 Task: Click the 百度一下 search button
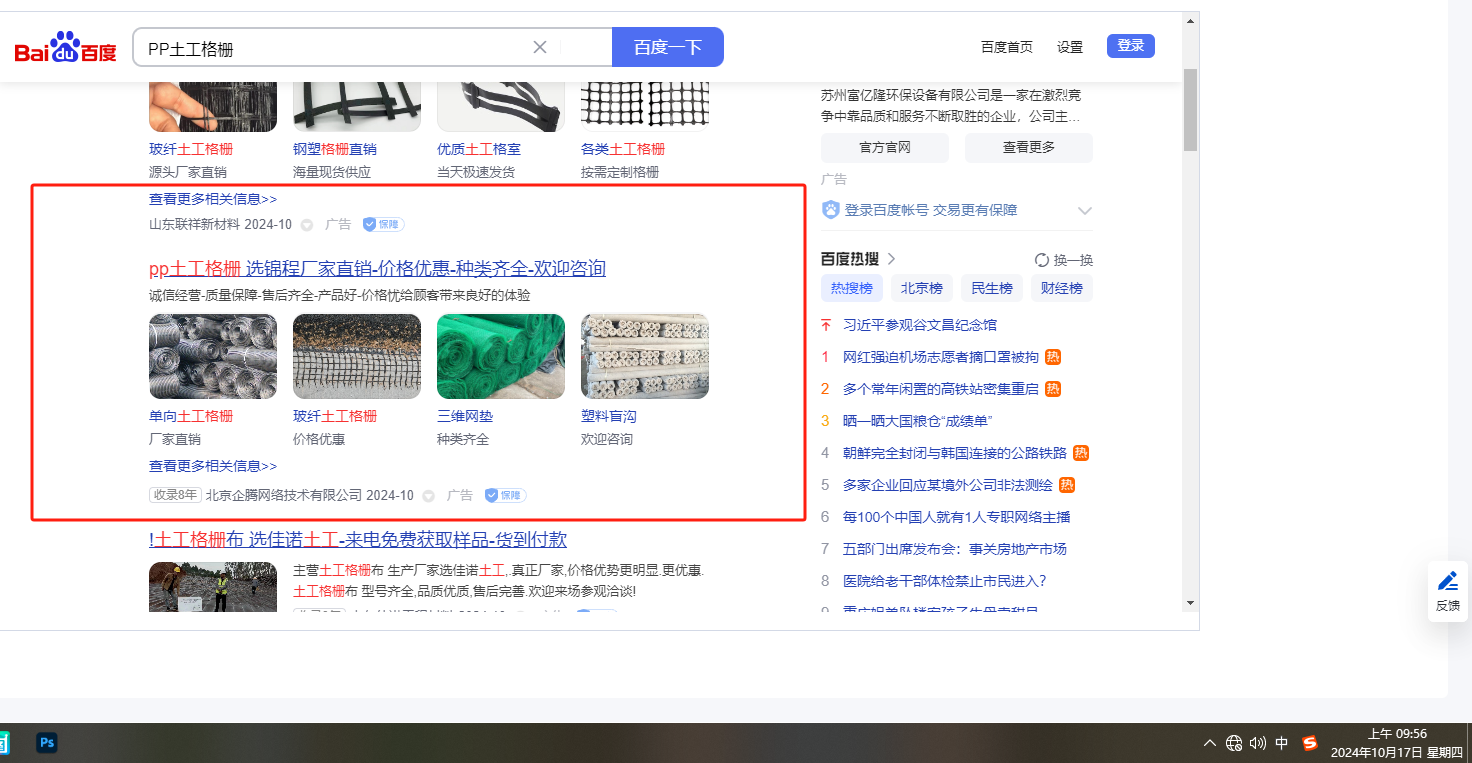point(668,47)
